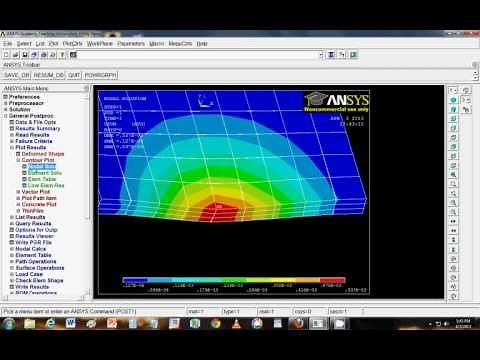Select Nodal Solu under Contour Plot
The width and height of the screenshot is (480, 360).
click(x=42, y=167)
